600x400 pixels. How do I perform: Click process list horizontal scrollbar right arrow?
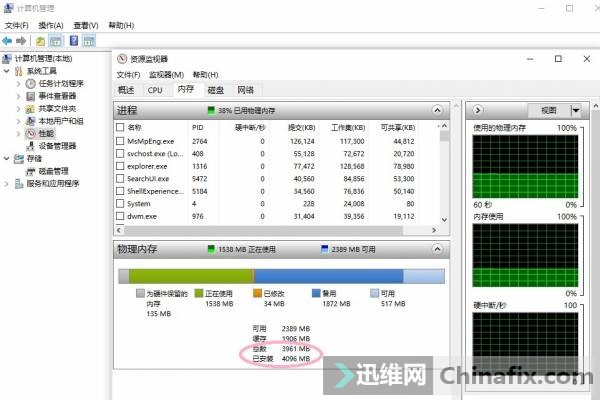tap(434, 230)
